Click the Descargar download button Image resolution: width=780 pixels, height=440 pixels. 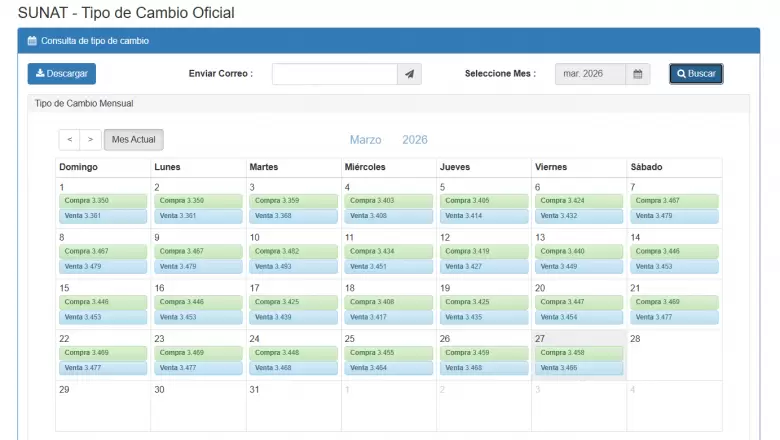click(62, 74)
